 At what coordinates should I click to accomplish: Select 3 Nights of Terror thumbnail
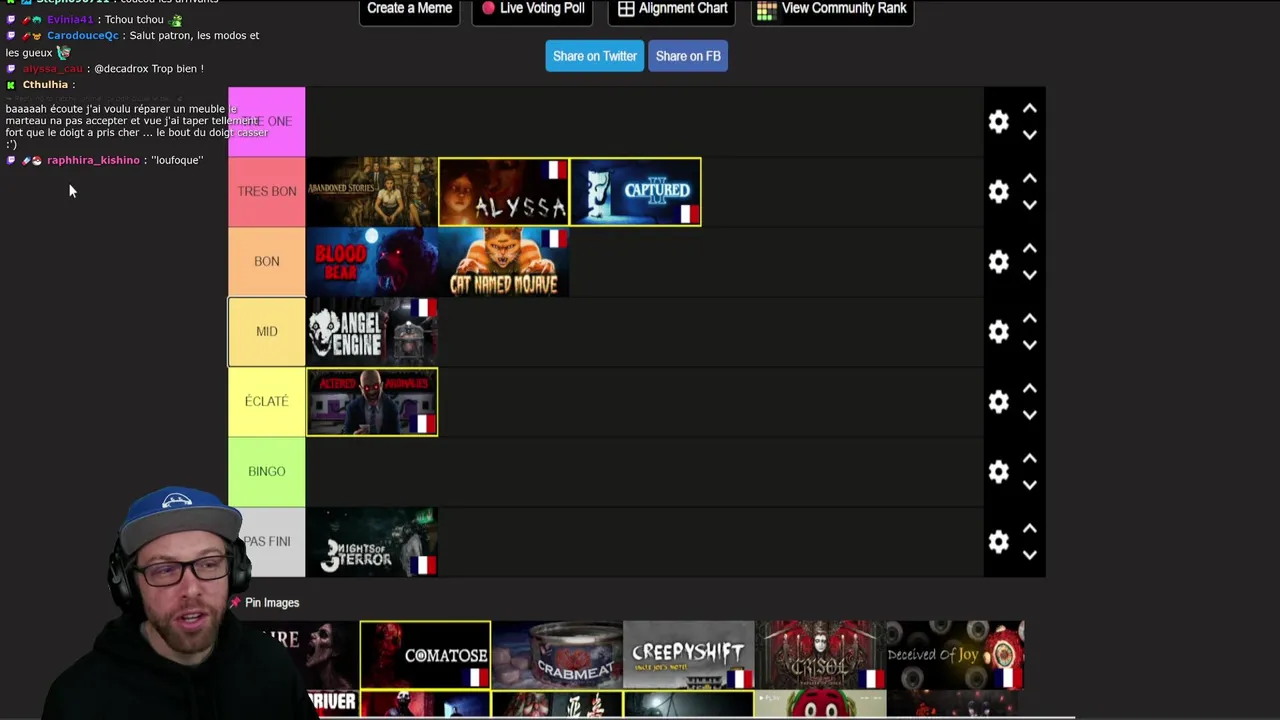[x=372, y=542]
